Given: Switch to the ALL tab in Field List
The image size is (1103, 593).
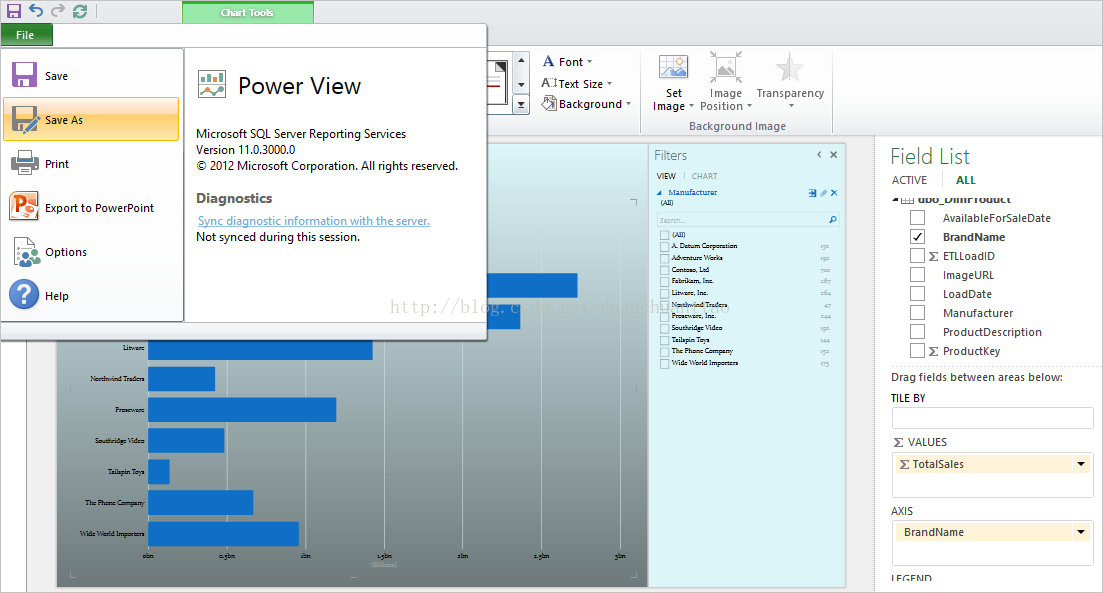Looking at the screenshot, I should pos(965,180).
